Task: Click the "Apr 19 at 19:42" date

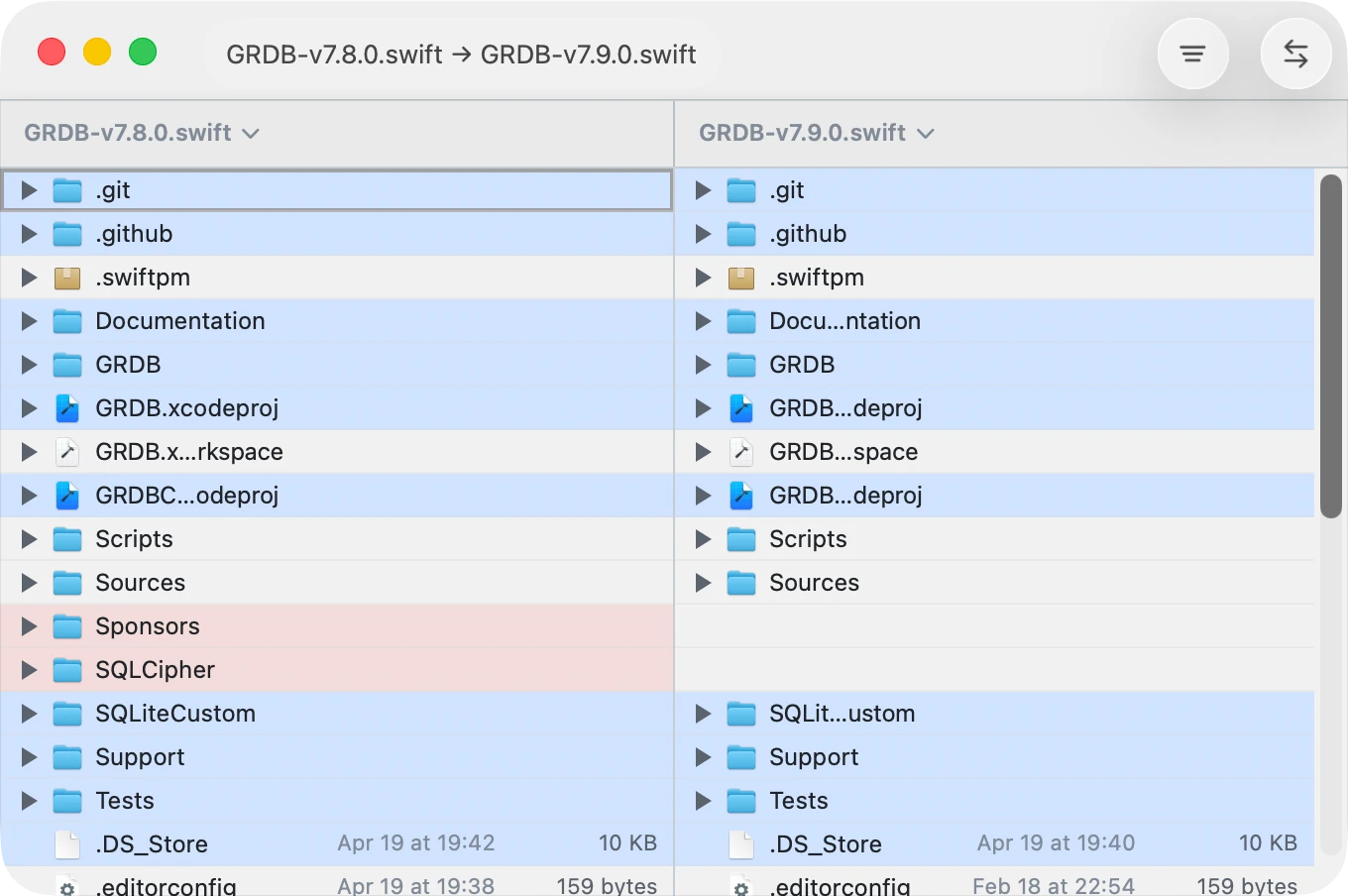Action: click(416, 843)
